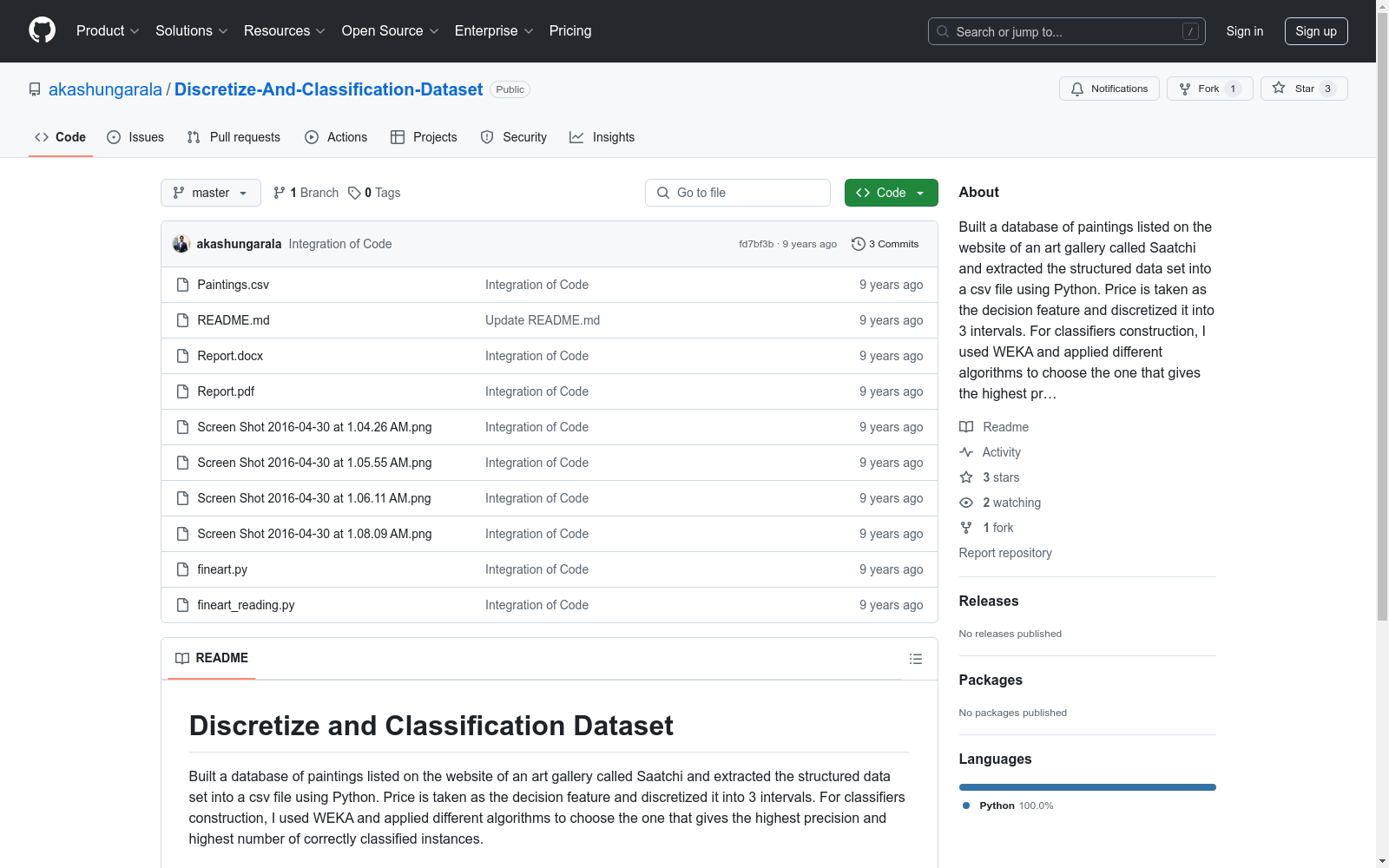Click the Go to file search field

(x=738, y=193)
